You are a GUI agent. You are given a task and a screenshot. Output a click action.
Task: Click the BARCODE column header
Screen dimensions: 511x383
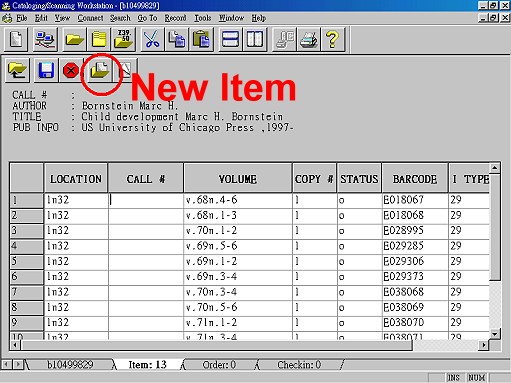pos(415,179)
